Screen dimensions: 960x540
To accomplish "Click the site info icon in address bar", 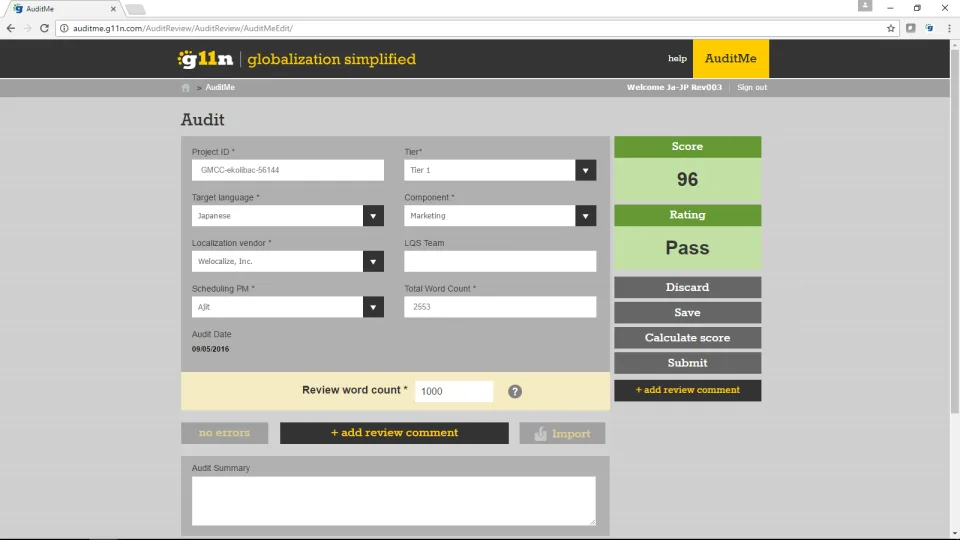I will (x=64, y=28).
